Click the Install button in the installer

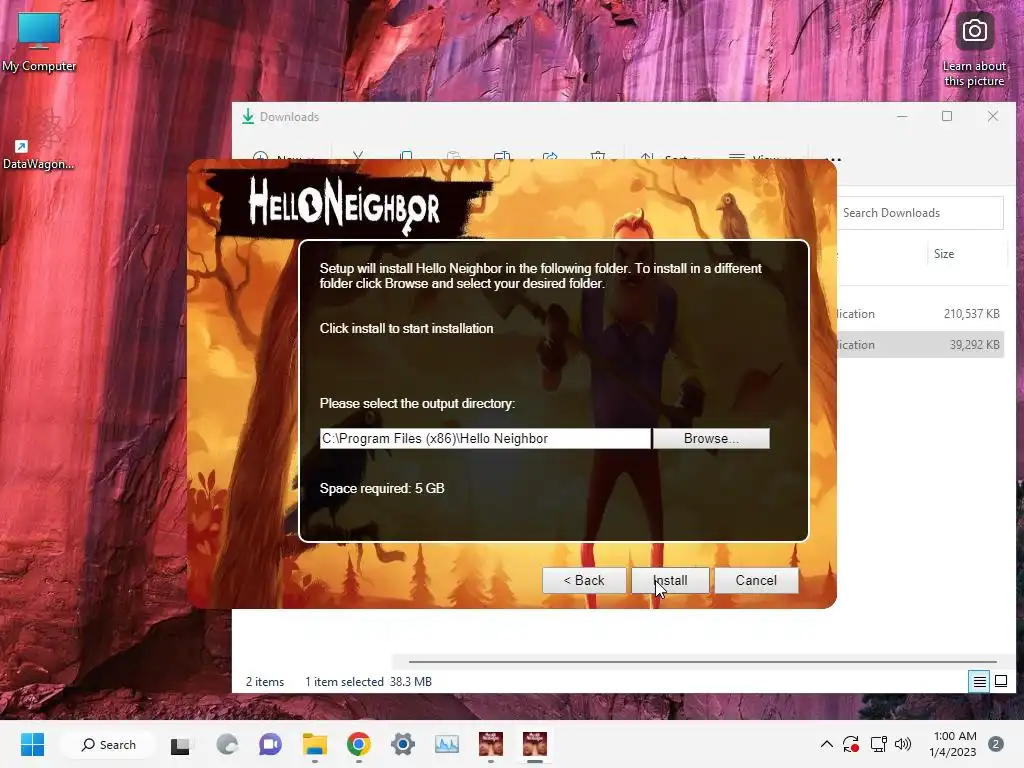670,580
